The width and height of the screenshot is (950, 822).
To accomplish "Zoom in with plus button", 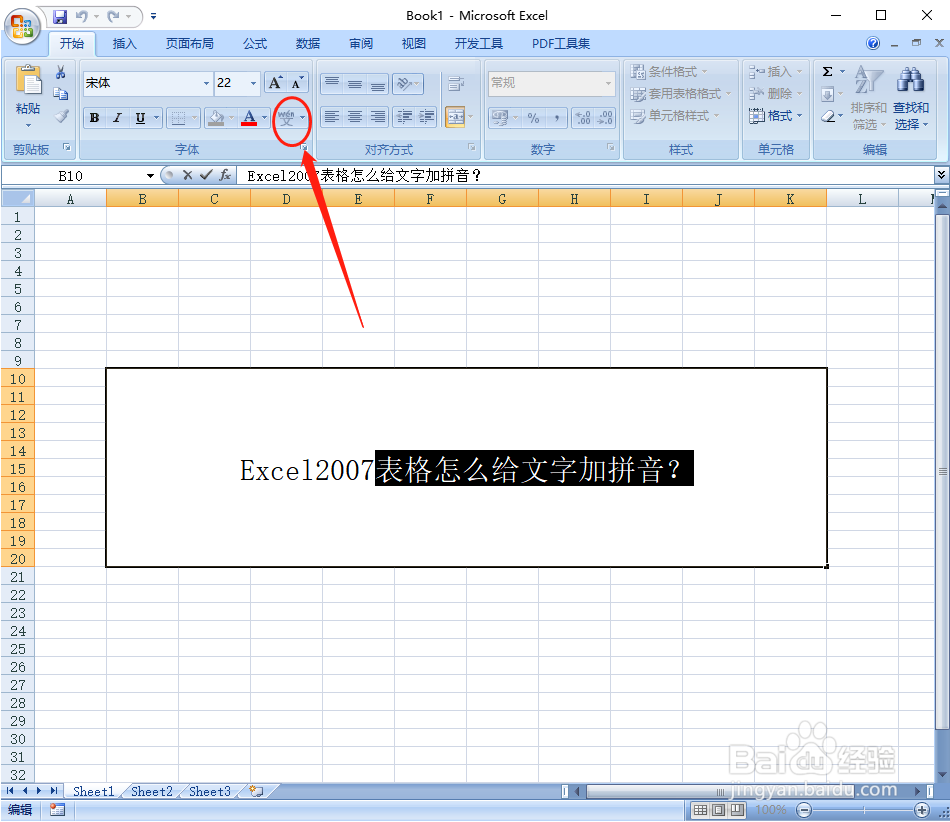I will click(x=922, y=810).
